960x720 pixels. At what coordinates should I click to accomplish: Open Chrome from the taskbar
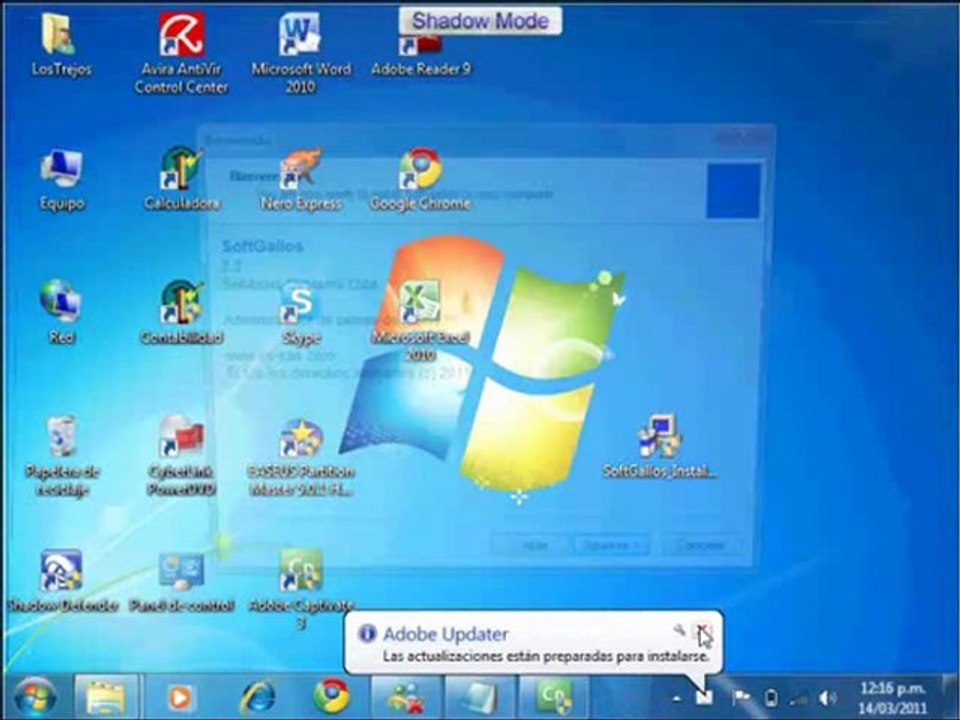click(x=331, y=697)
